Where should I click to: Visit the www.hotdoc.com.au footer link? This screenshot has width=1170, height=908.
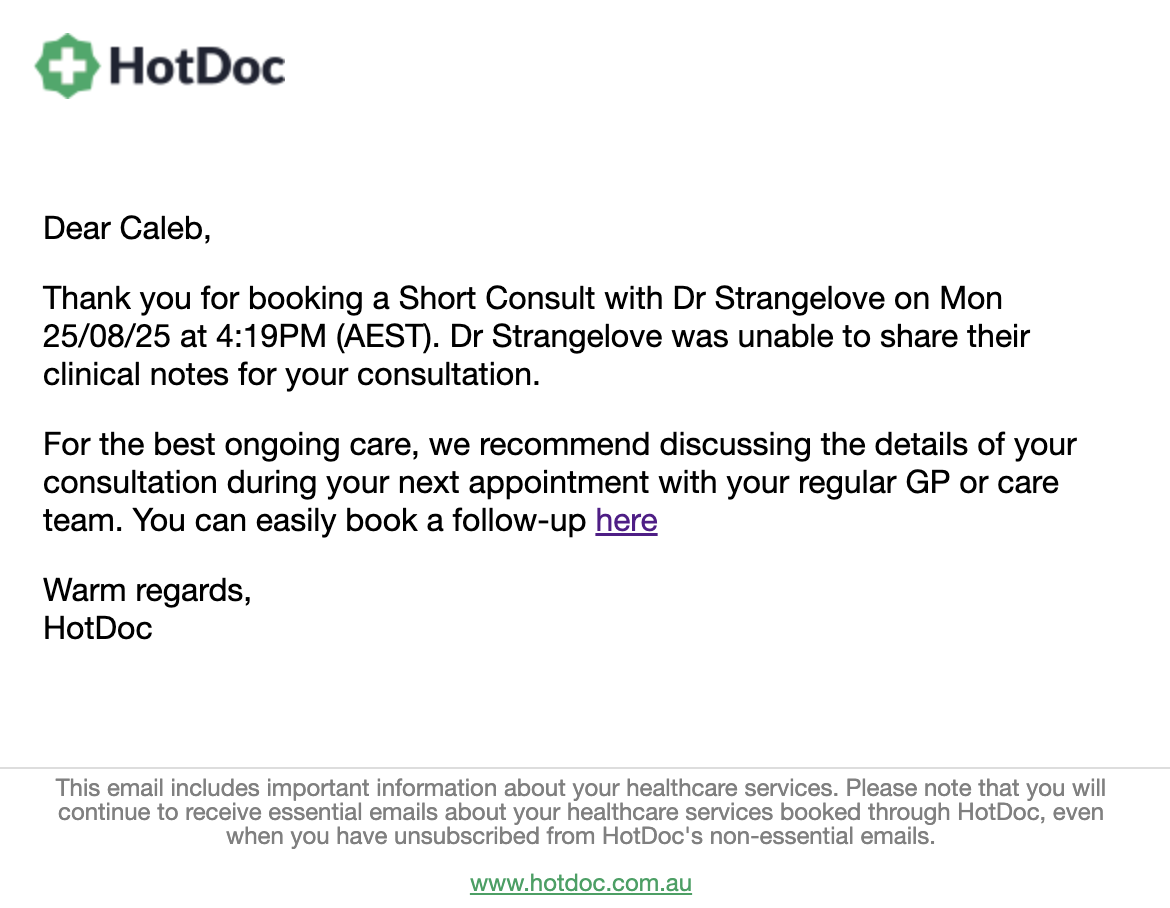pyautogui.click(x=581, y=883)
